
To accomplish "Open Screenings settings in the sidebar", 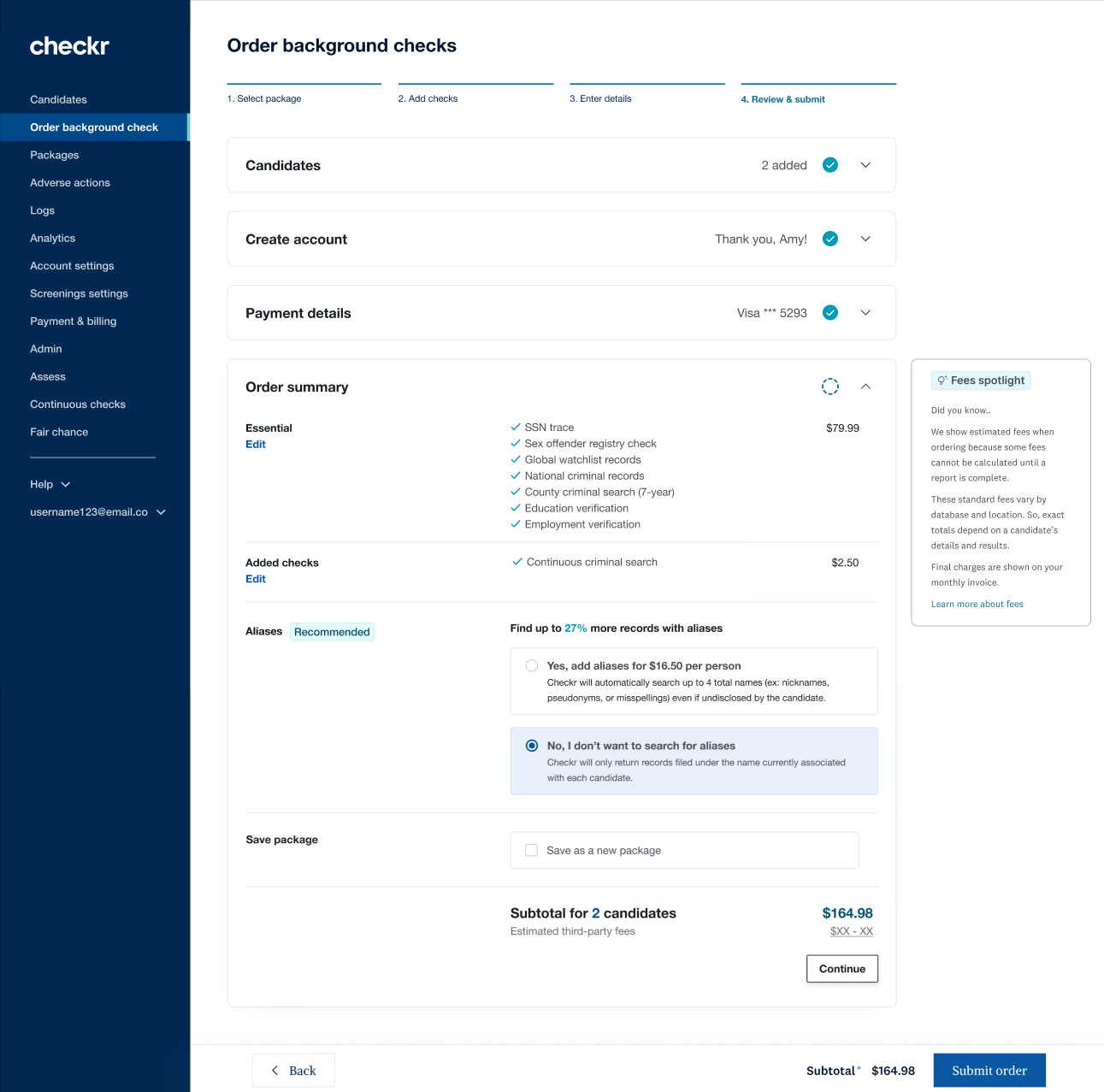I will coord(79,293).
